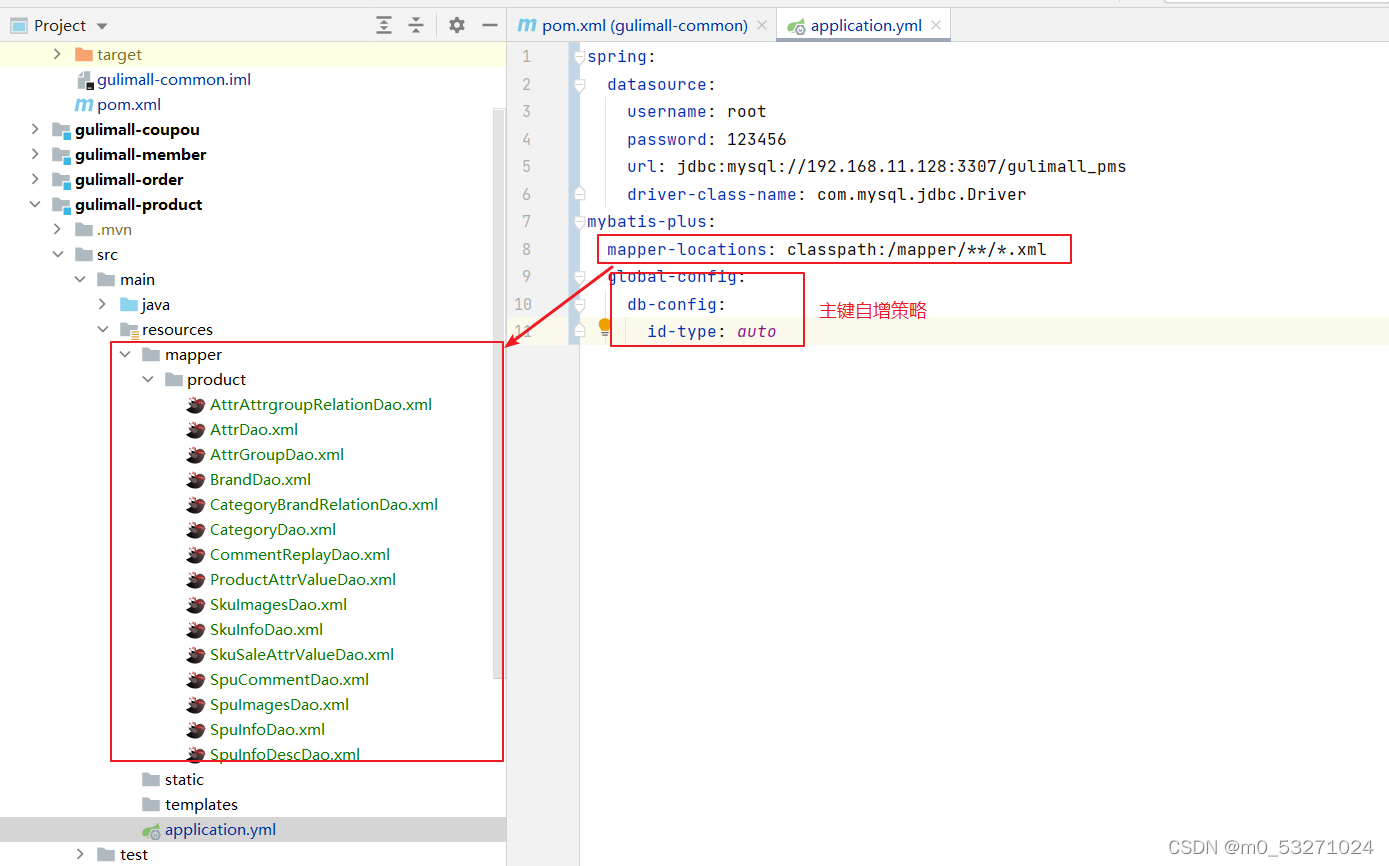The height and width of the screenshot is (866, 1389).
Task: Open AttrAttrgroupRelationDao.xml
Action: click(x=321, y=404)
